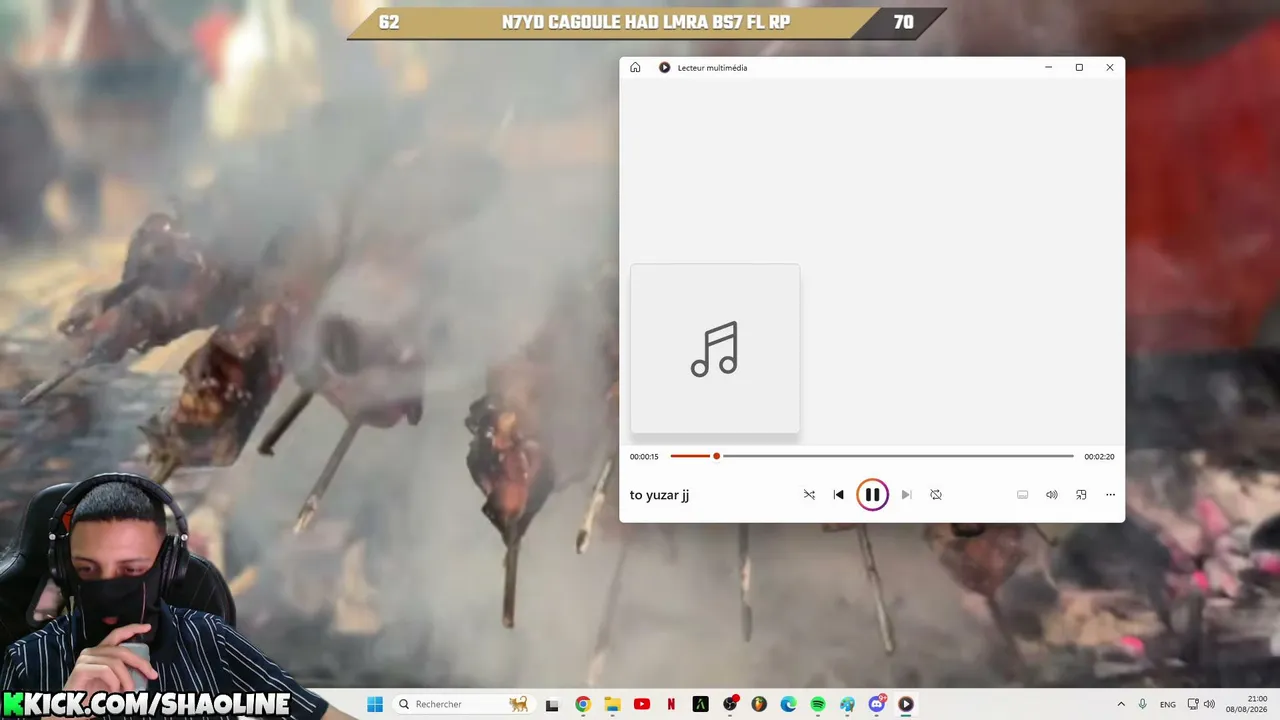
Task: Click the seek bar thumb in the player
Action: click(x=716, y=456)
